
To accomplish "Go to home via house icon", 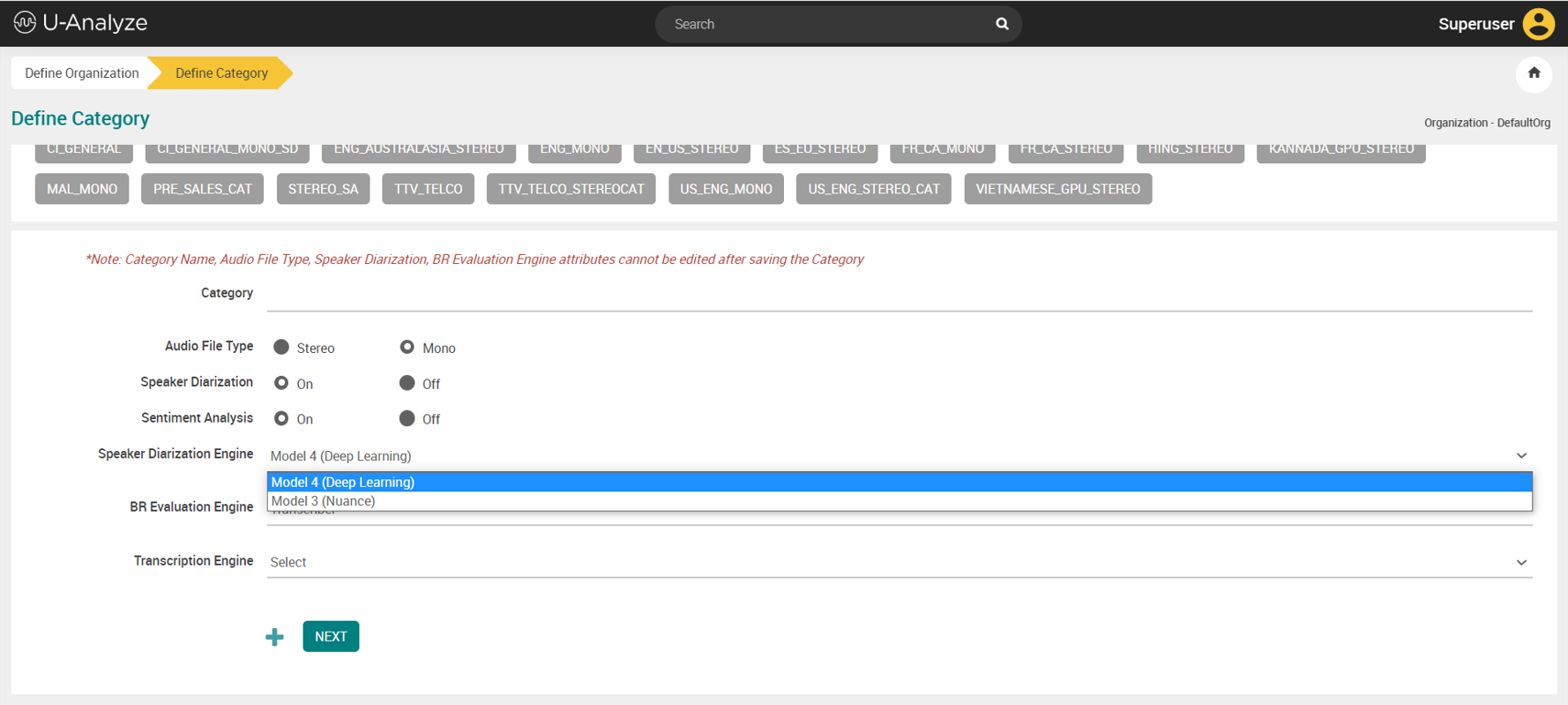I will pos(1533,73).
